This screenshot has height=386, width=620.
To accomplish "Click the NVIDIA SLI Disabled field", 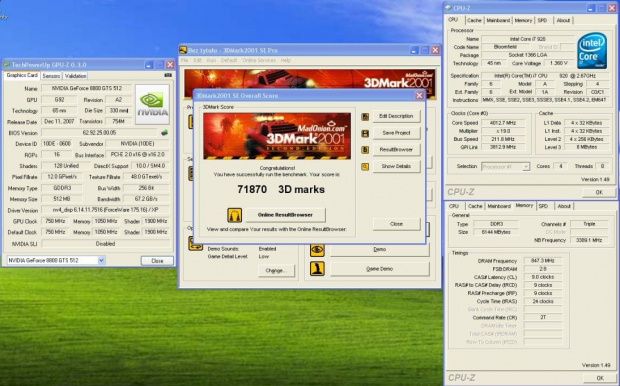I will (x=106, y=244).
